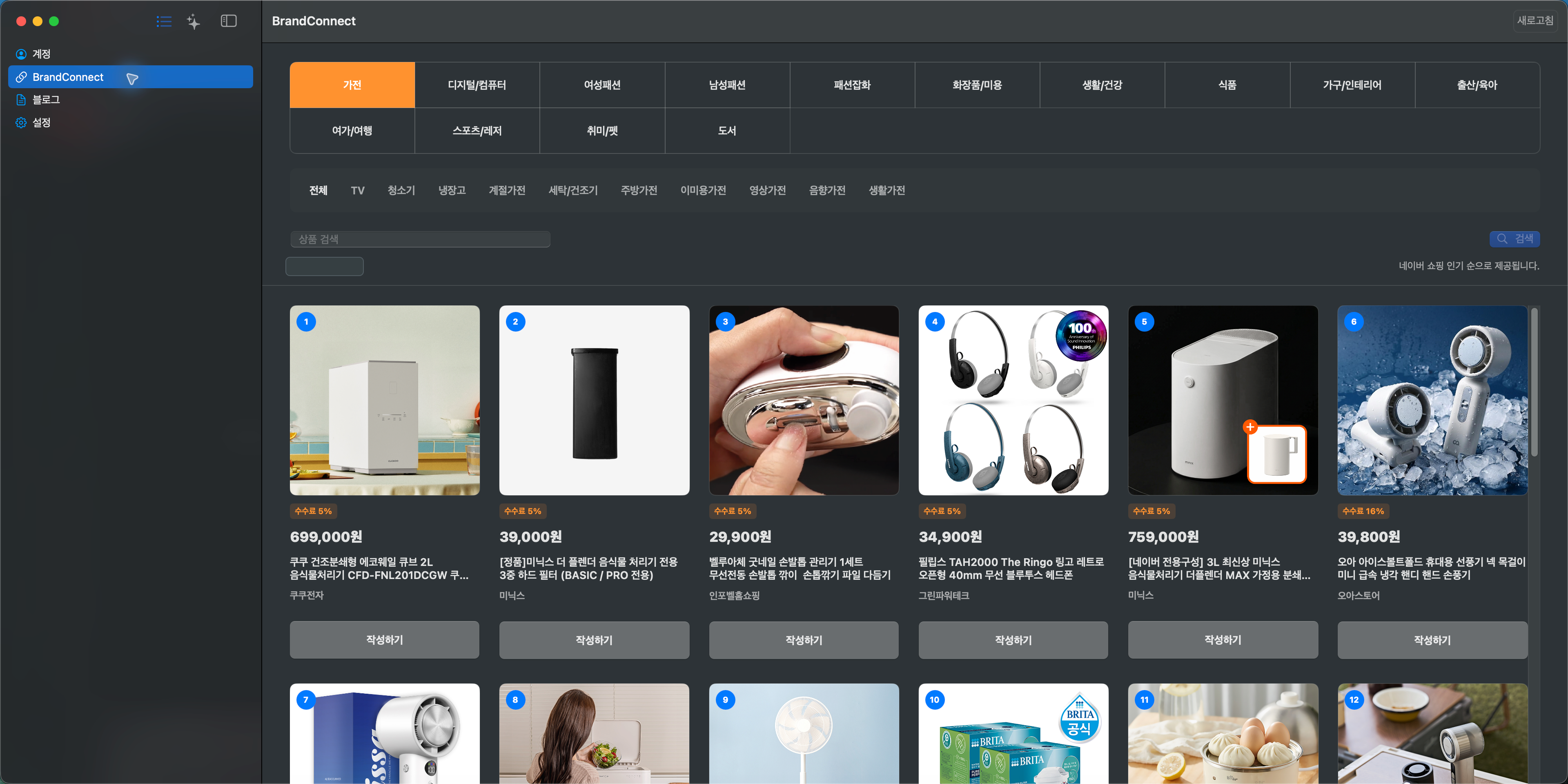Viewport: 1568px width, 784px height.
Task: Toggle the sidebar panel icon
Action: pyautogui.click(x=229, y=21)
